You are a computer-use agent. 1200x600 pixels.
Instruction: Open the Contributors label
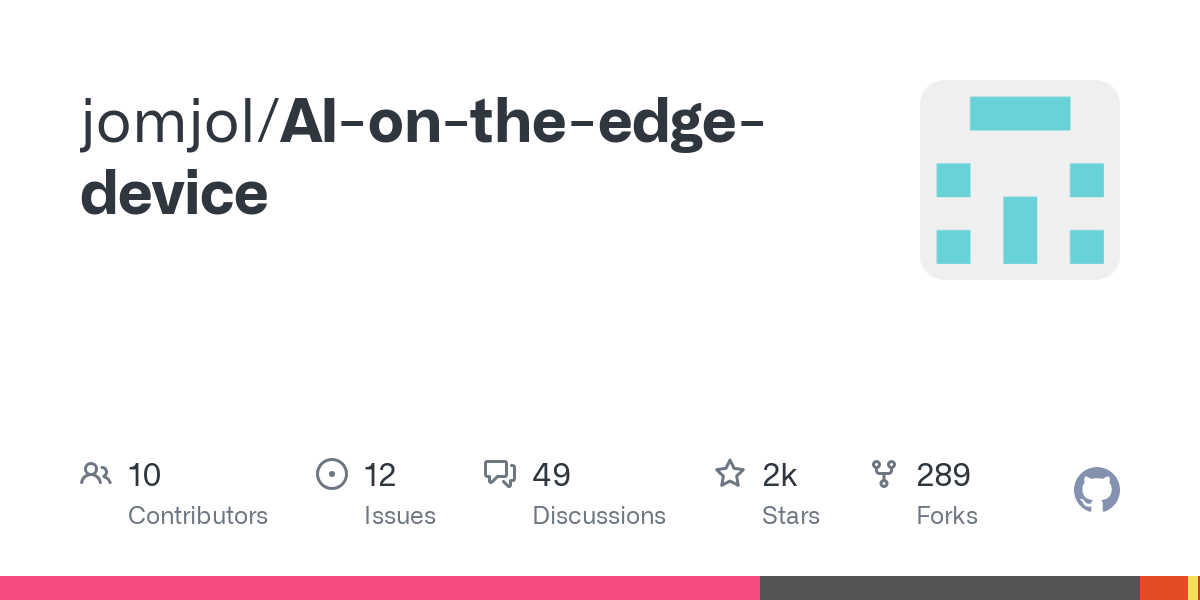coord(198,516)
